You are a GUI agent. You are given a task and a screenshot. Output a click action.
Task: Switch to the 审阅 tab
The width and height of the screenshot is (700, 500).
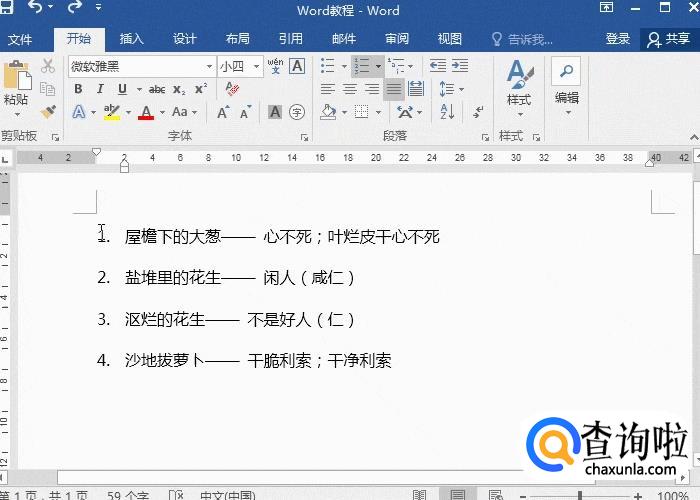pyautogui.click(x=397, y=39)
